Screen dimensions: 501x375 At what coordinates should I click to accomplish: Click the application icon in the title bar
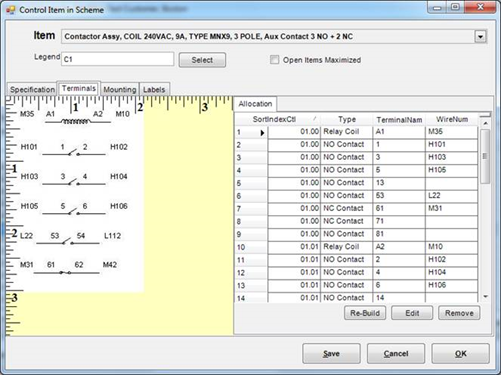pos(11,10)
